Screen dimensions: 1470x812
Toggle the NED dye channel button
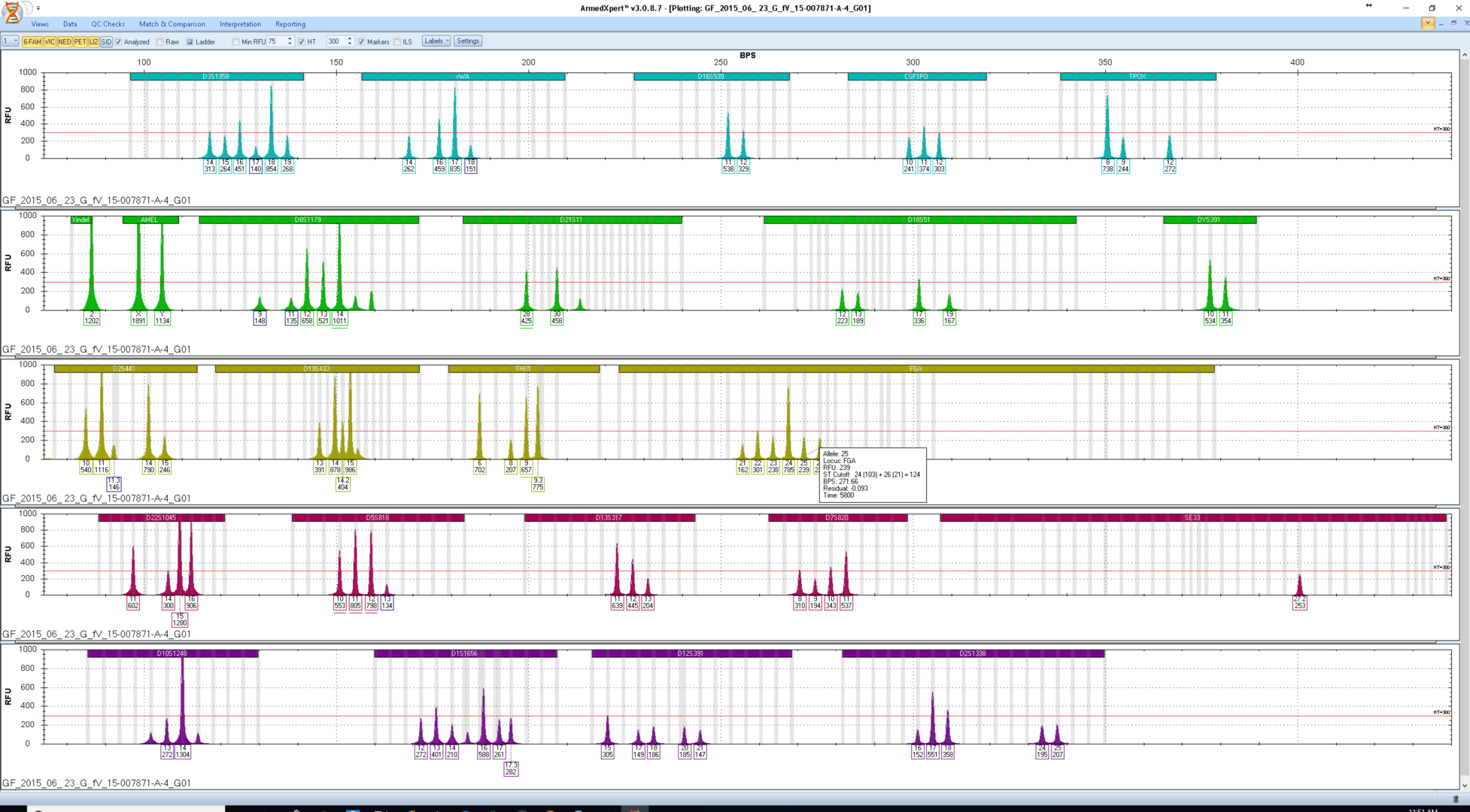65,42
